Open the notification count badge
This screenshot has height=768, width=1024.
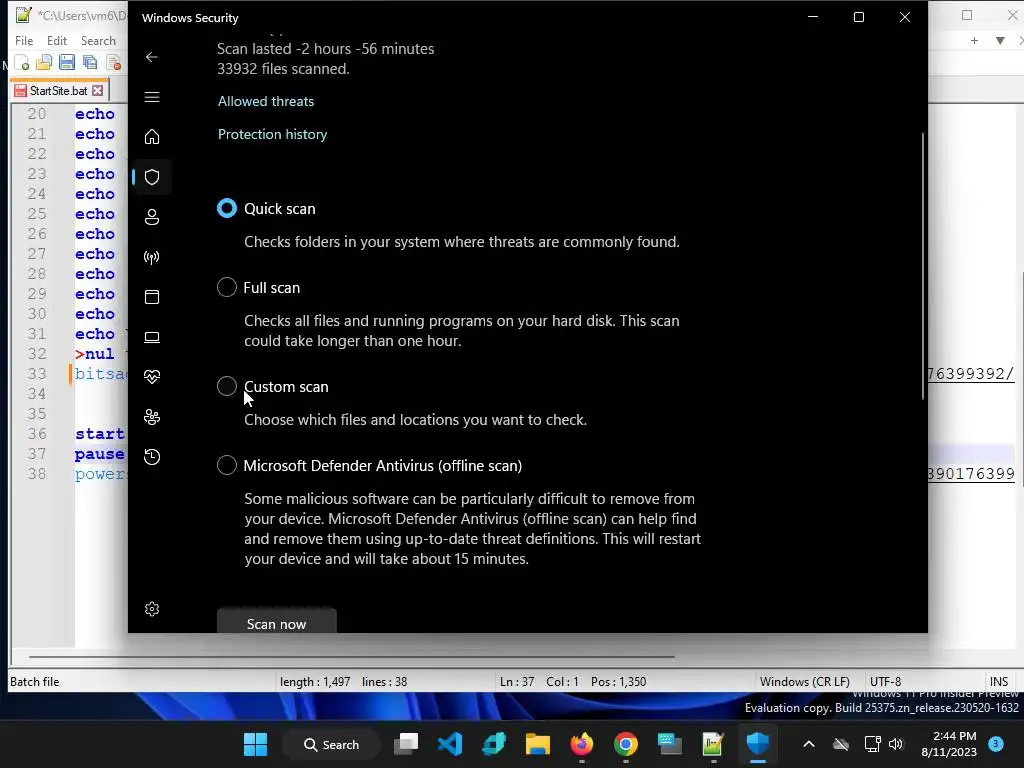[996, 743]
